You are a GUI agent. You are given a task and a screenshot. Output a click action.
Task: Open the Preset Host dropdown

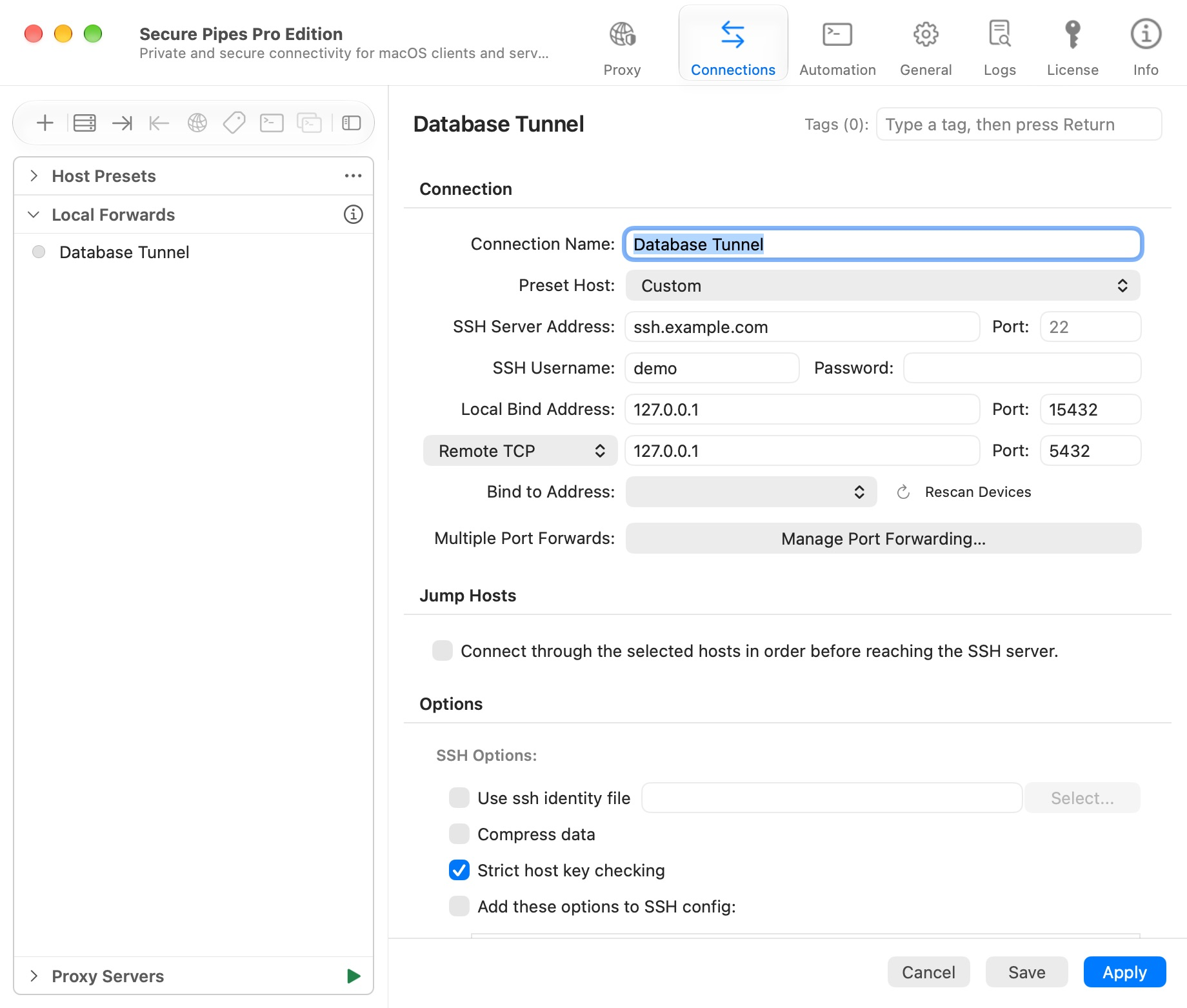click(x=883, y=285)
